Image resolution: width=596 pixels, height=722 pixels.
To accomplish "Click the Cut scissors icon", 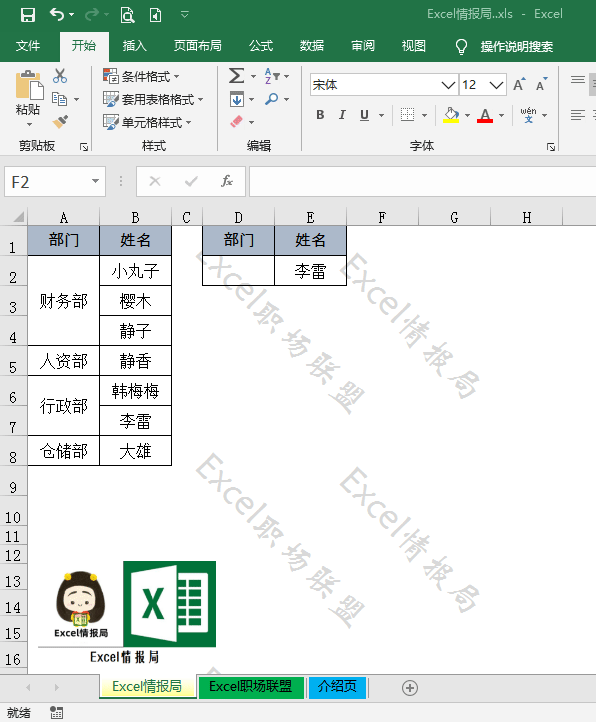I will [x=60, y=76].
